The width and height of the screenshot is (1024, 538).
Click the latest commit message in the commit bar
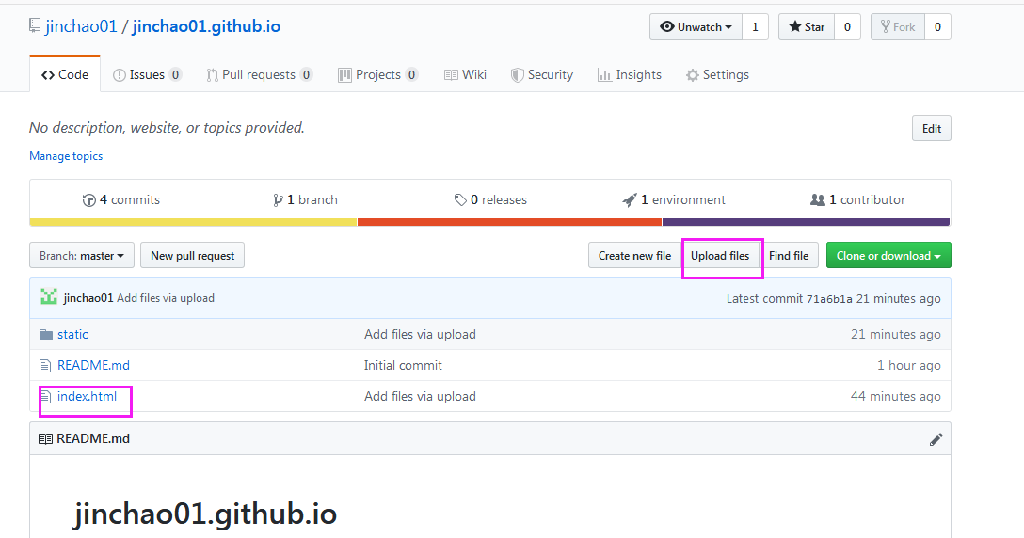(x=166, y=298)
